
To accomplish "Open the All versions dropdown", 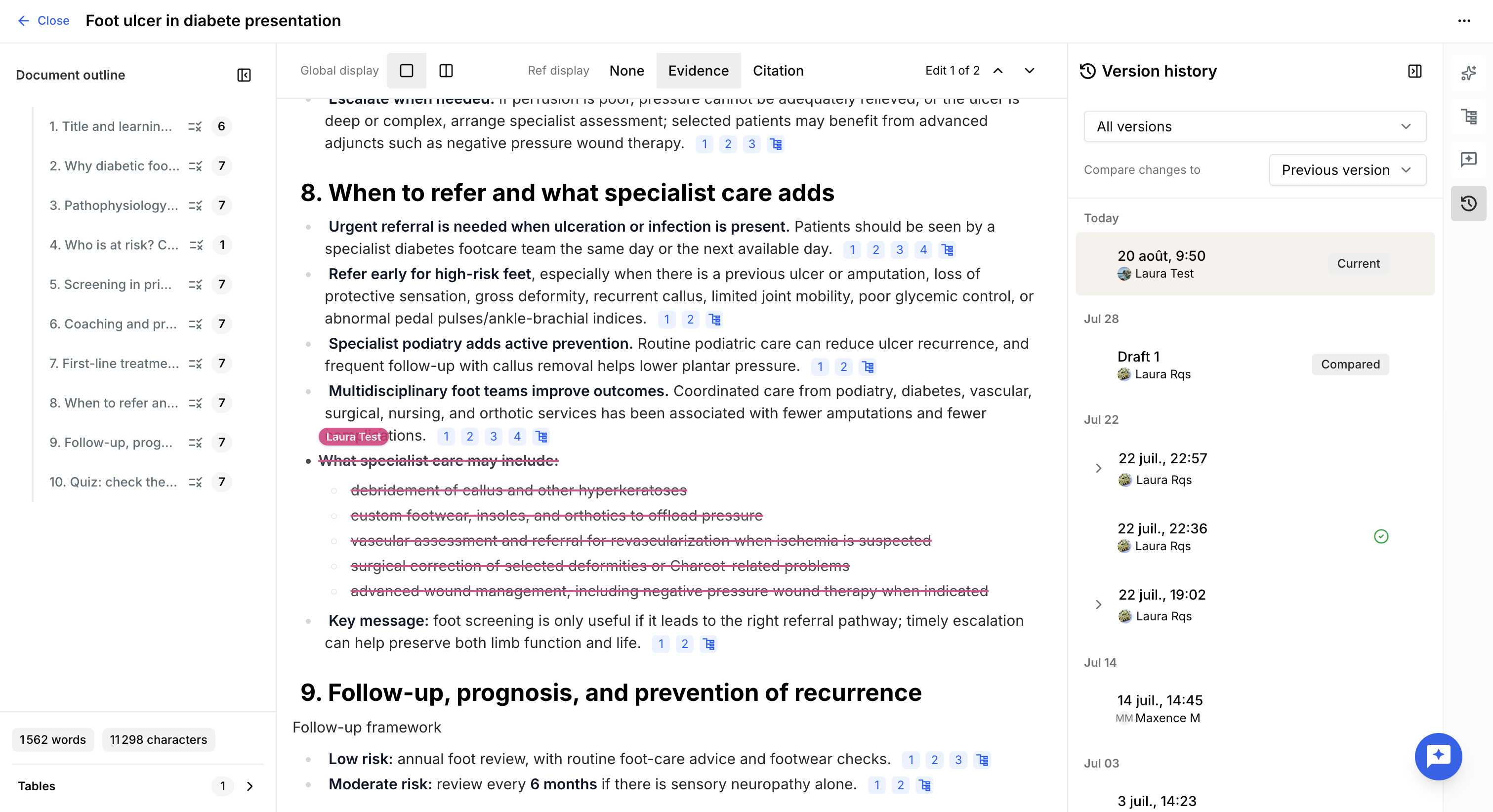I will tap(1254, 126).
